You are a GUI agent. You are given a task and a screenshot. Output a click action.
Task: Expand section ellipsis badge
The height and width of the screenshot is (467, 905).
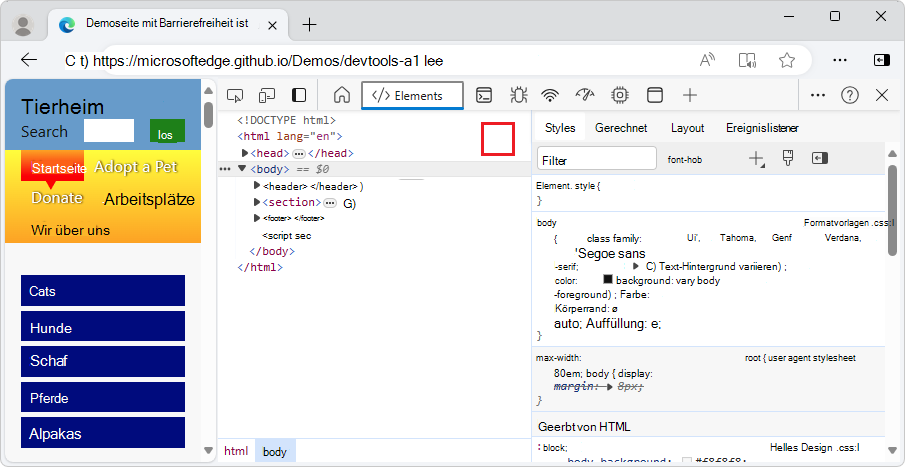pyautogui.click(x=330, y=203)
